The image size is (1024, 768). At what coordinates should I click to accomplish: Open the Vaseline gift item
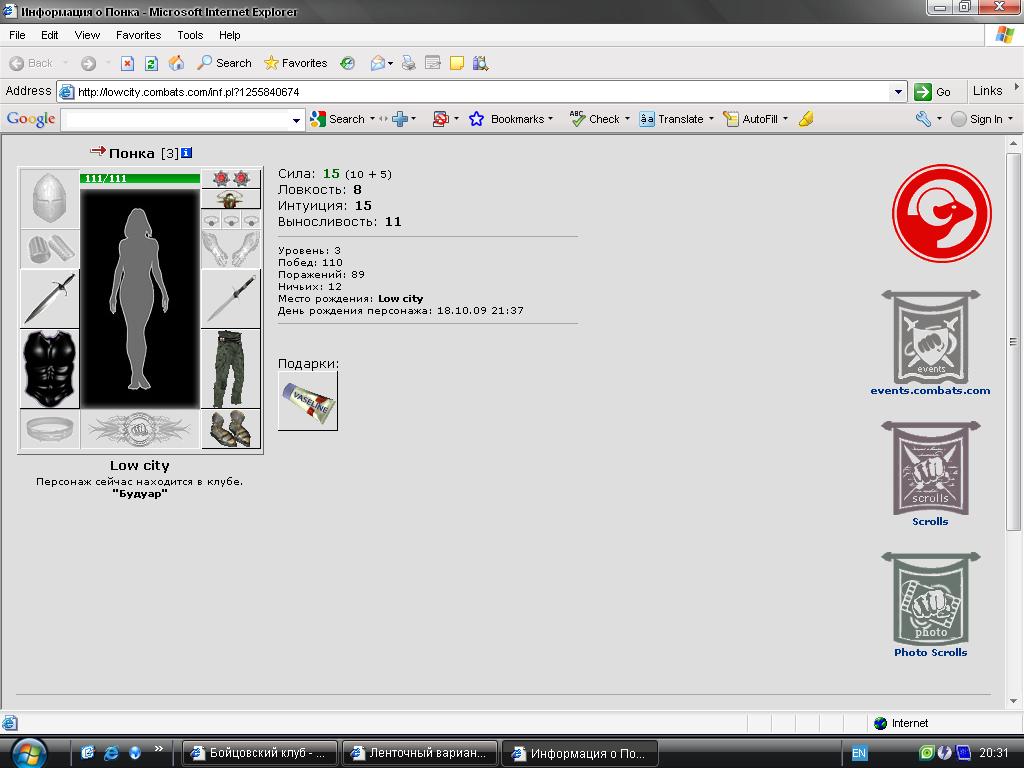click(308, 401)
